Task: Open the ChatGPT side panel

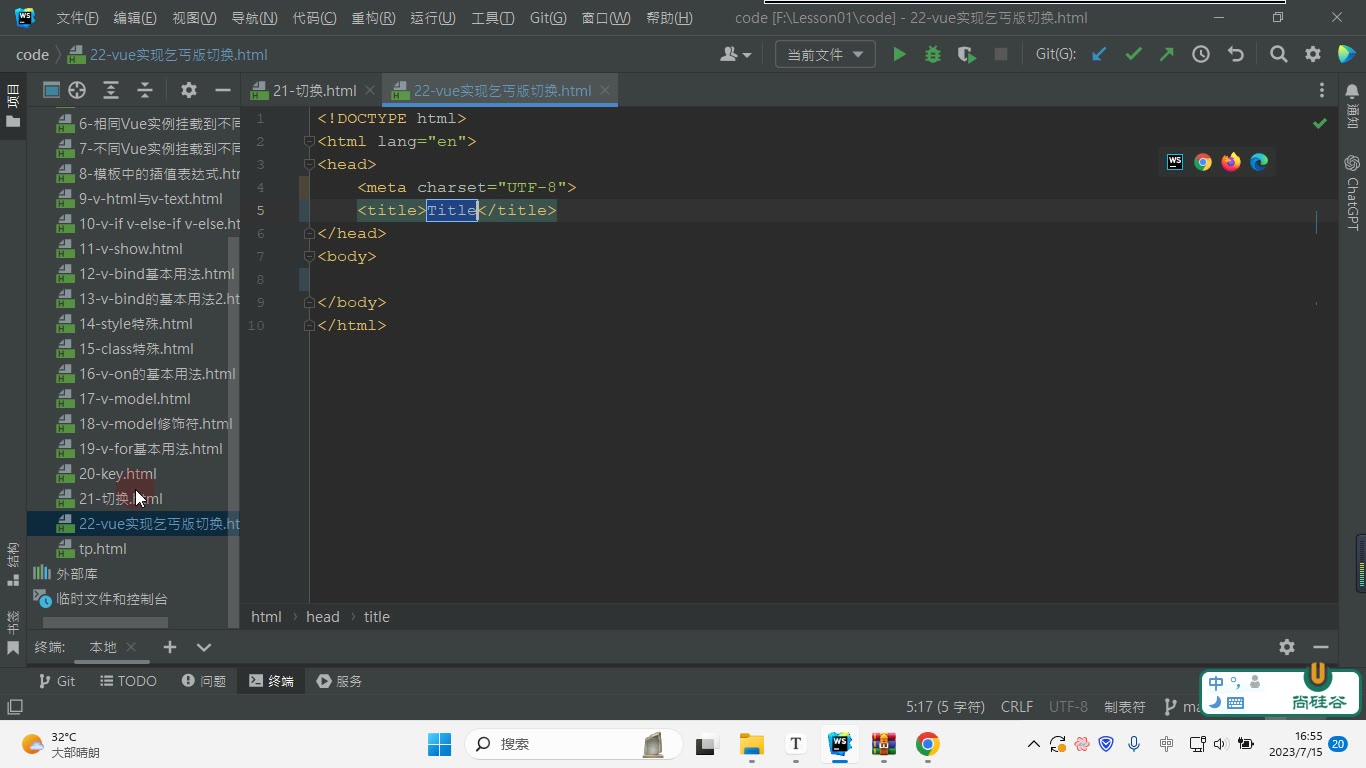Action: pos(1352,193)
